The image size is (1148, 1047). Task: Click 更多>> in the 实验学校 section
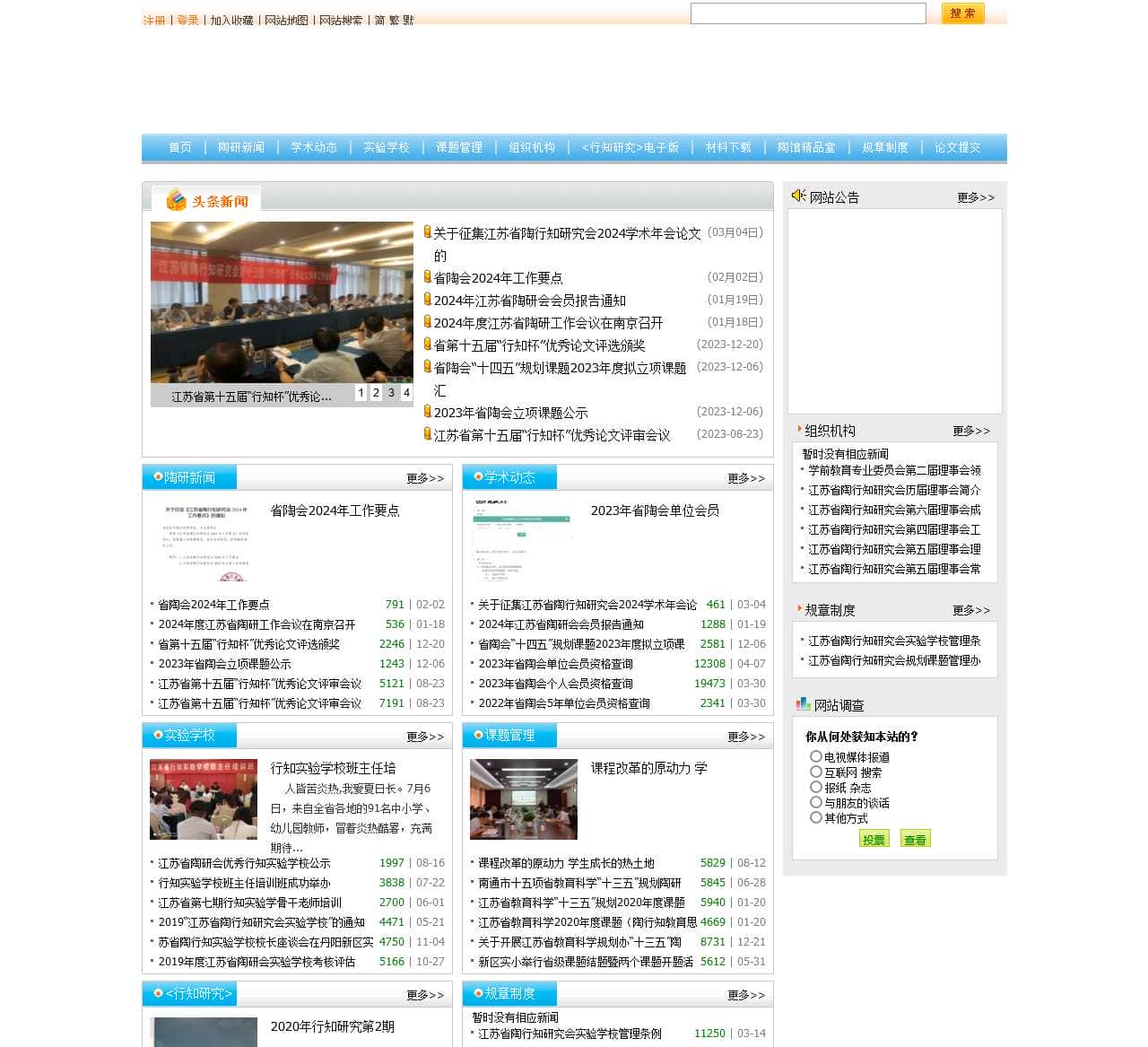tap(425, 737)
